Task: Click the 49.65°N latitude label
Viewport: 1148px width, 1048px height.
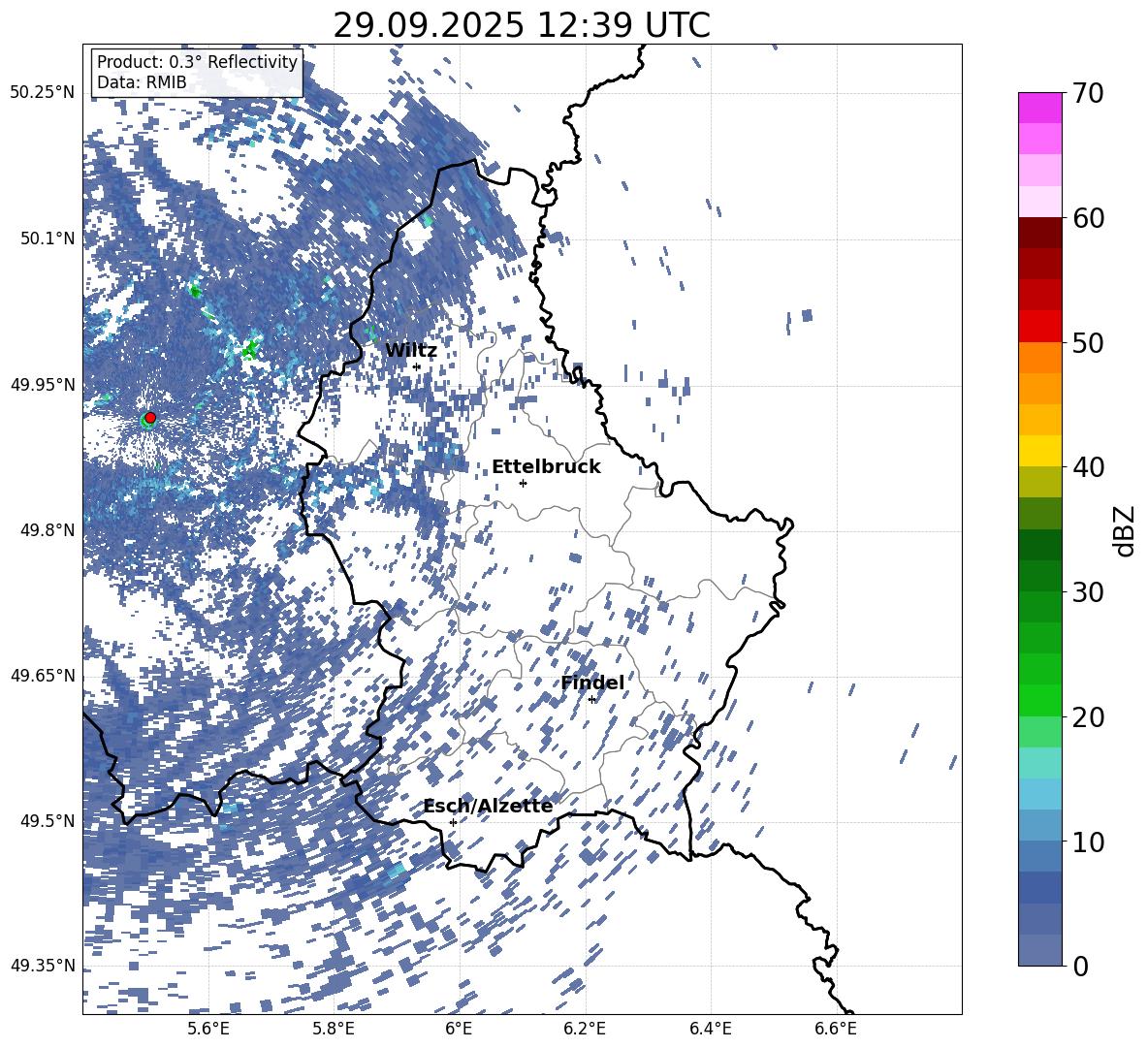Action: point(43,675)
